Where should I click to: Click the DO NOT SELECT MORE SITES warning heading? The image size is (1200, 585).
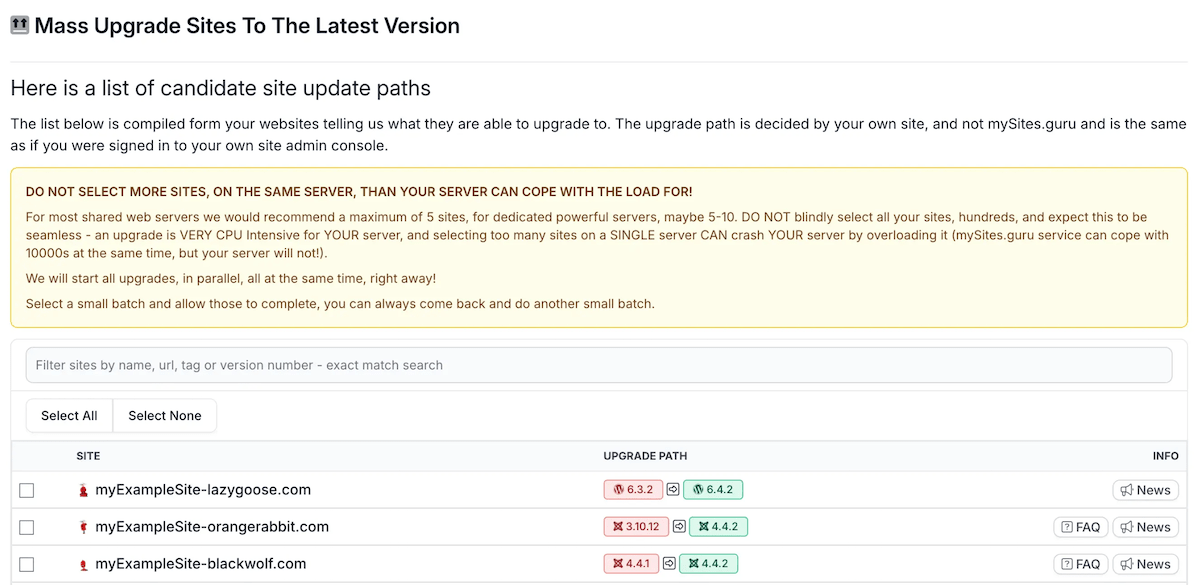[359, 191]
